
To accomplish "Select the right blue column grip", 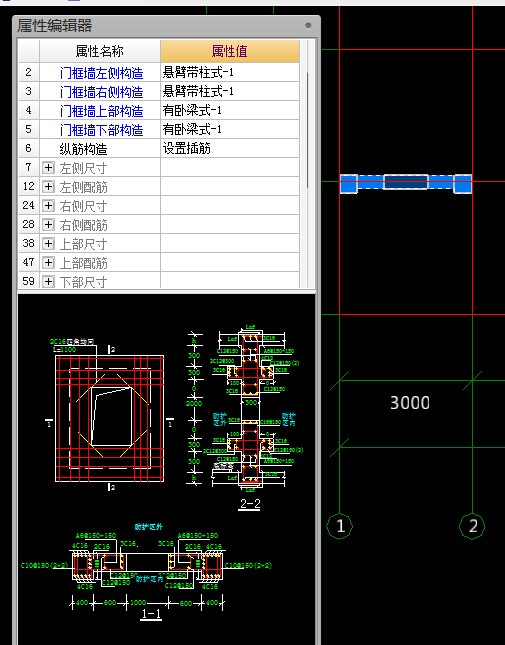I will (x=463, y=184).
